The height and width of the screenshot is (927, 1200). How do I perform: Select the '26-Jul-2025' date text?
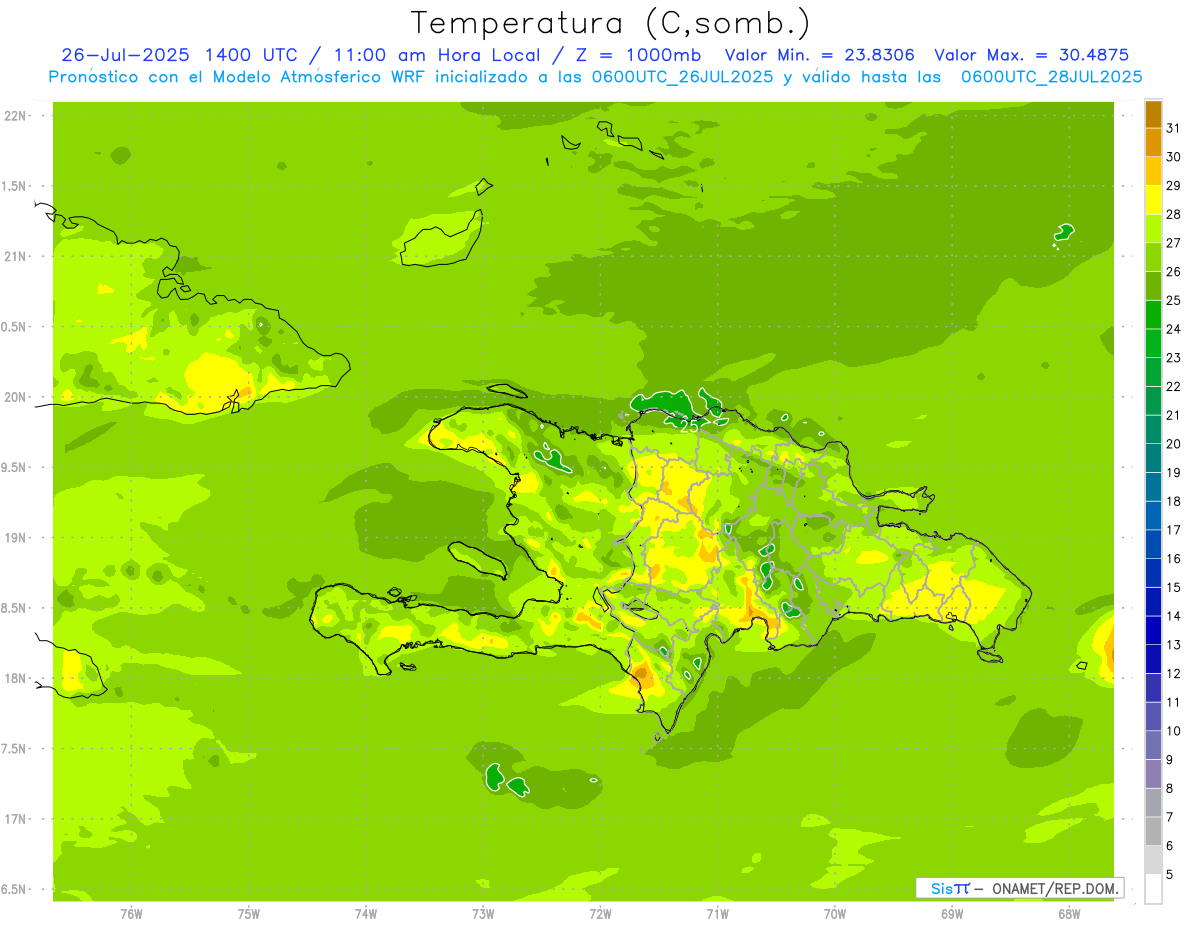pyautogui.click(x=128, y=55)
